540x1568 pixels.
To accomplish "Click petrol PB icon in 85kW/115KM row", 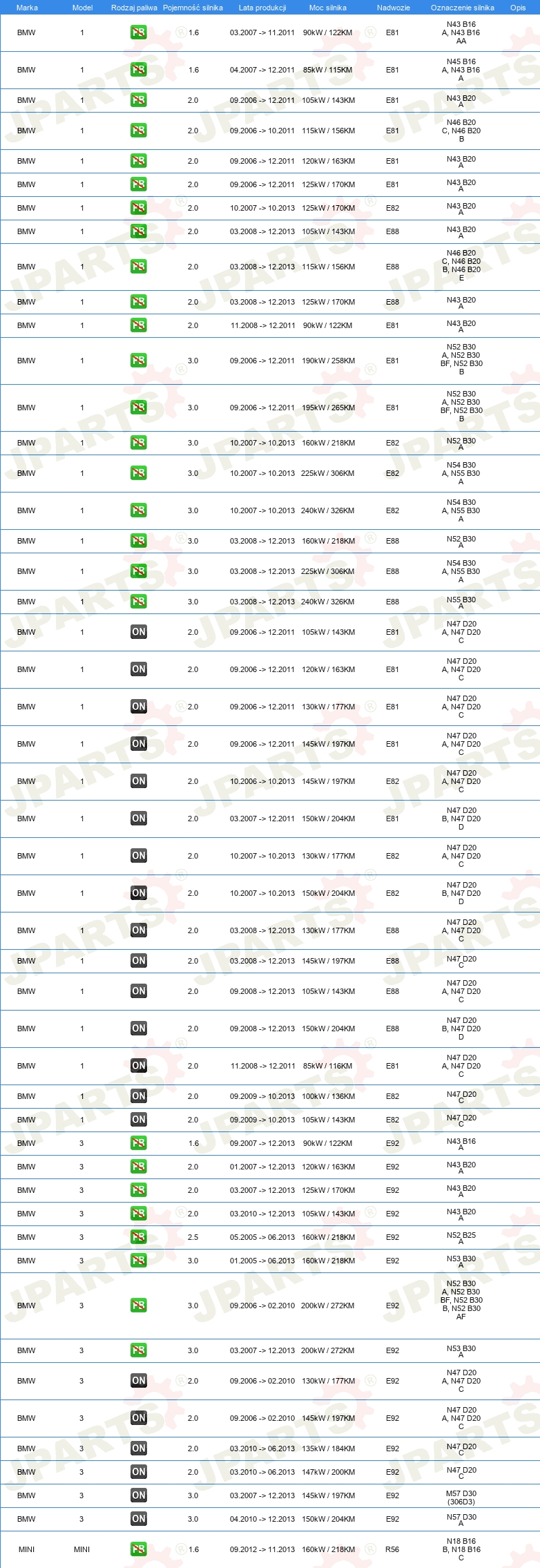I will pos(139,70).
